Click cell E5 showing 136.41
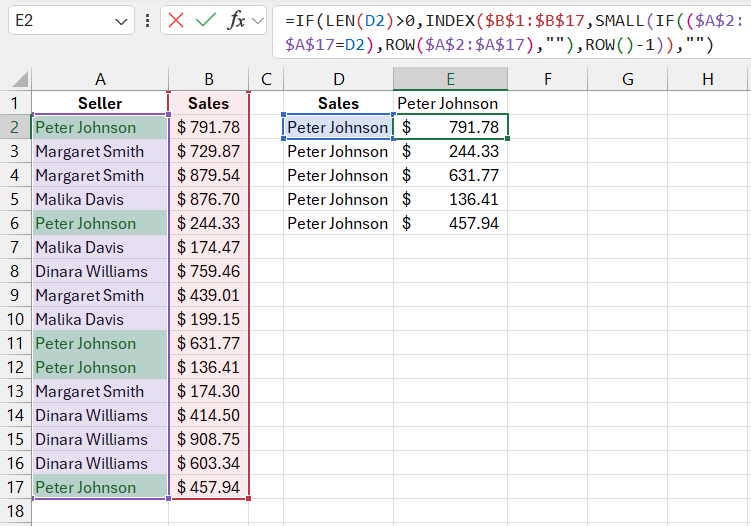 (x=451, y=199)
